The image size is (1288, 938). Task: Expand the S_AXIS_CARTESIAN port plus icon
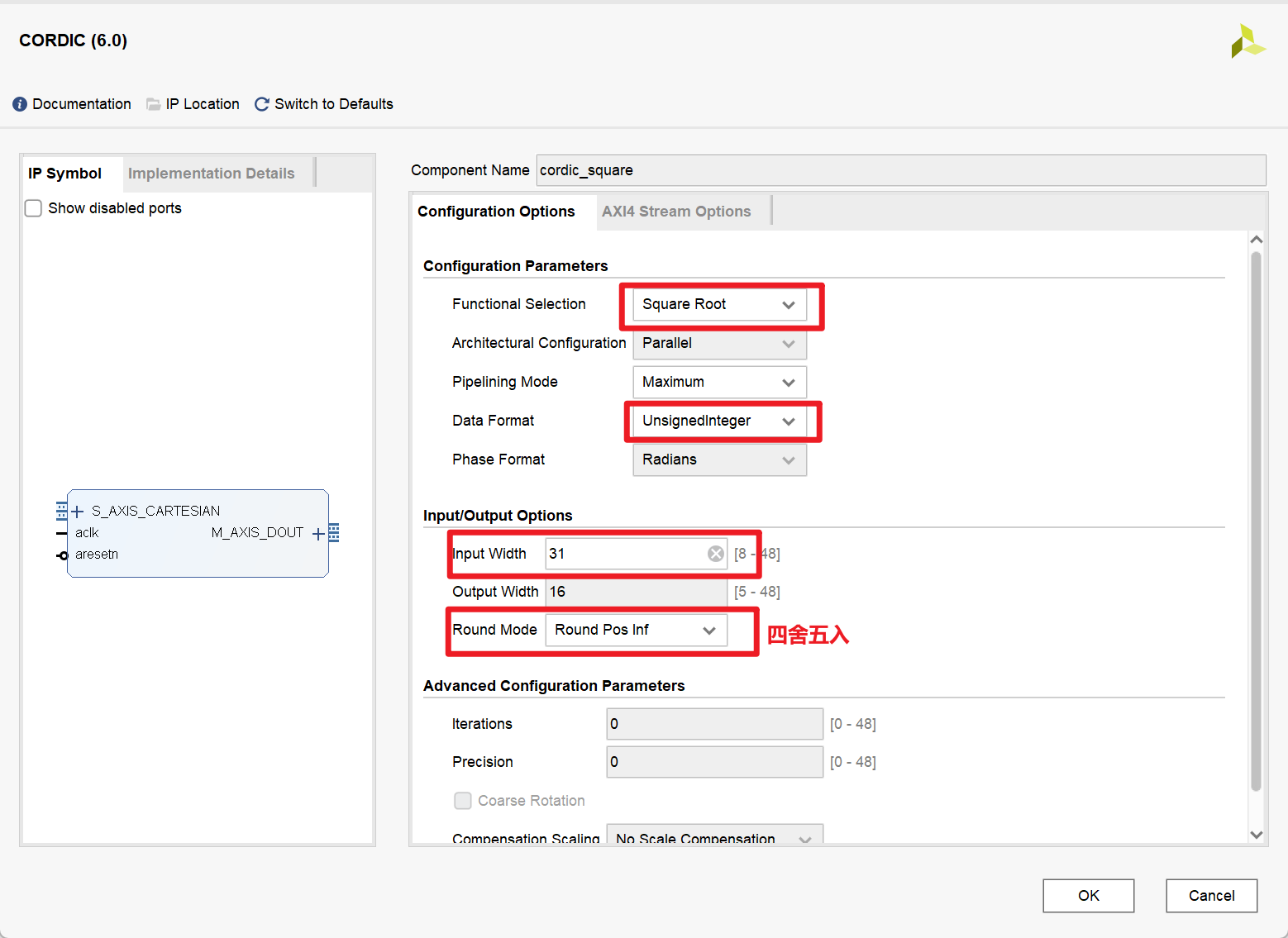[78, 512]
